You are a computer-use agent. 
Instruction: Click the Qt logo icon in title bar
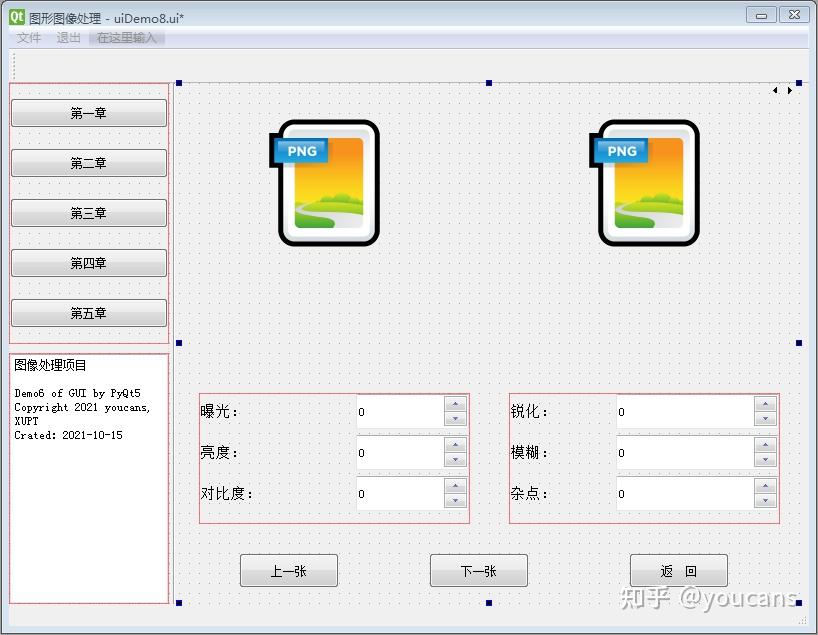(17, 17)
